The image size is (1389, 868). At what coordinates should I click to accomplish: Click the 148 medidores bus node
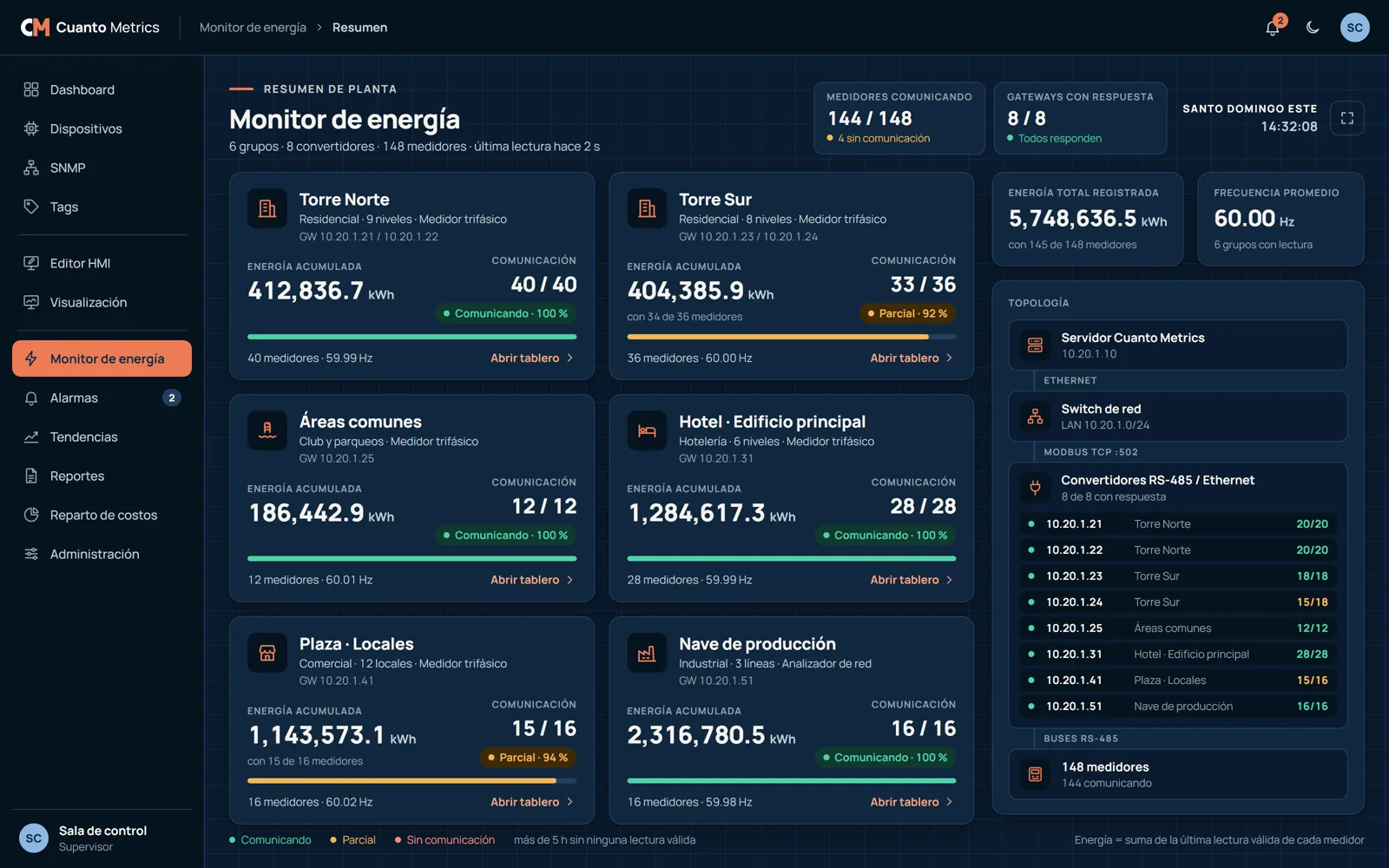click(1178, 774)
